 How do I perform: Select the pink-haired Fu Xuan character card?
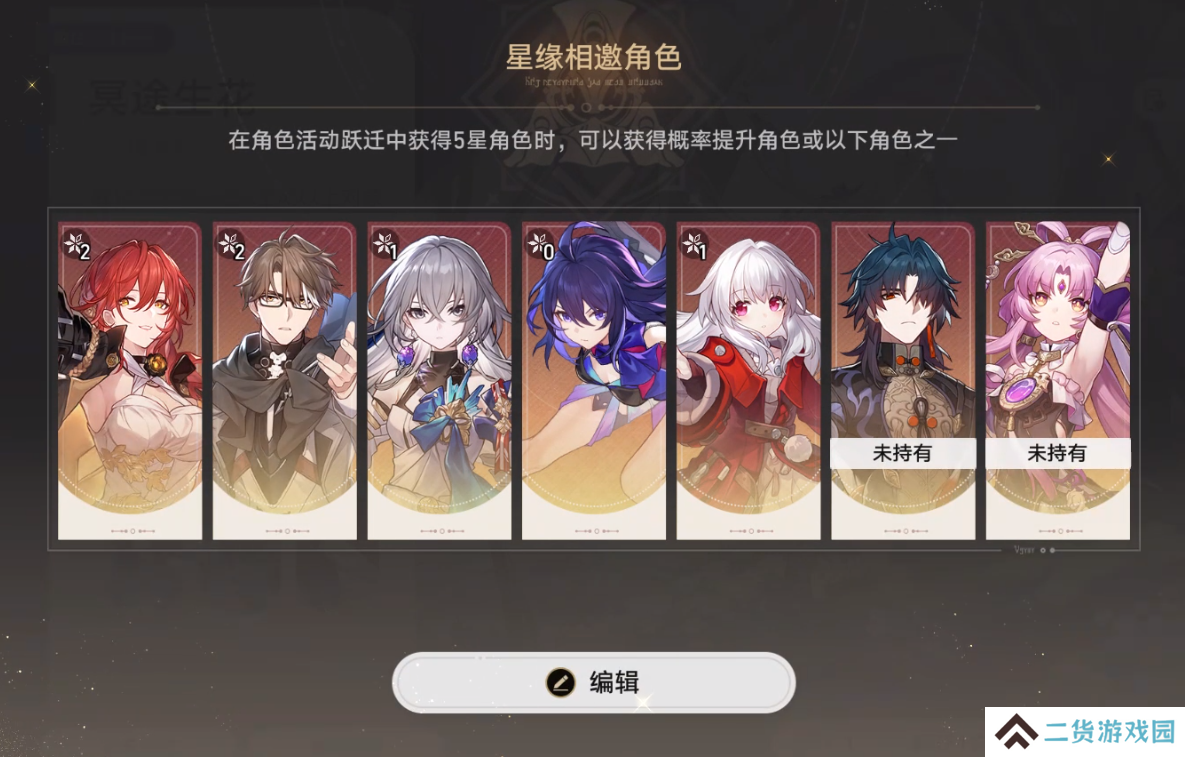point(1058,380)
